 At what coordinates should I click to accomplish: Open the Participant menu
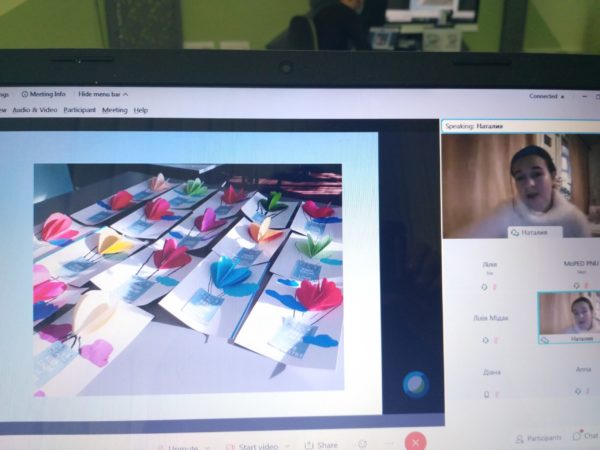[80, 110]
